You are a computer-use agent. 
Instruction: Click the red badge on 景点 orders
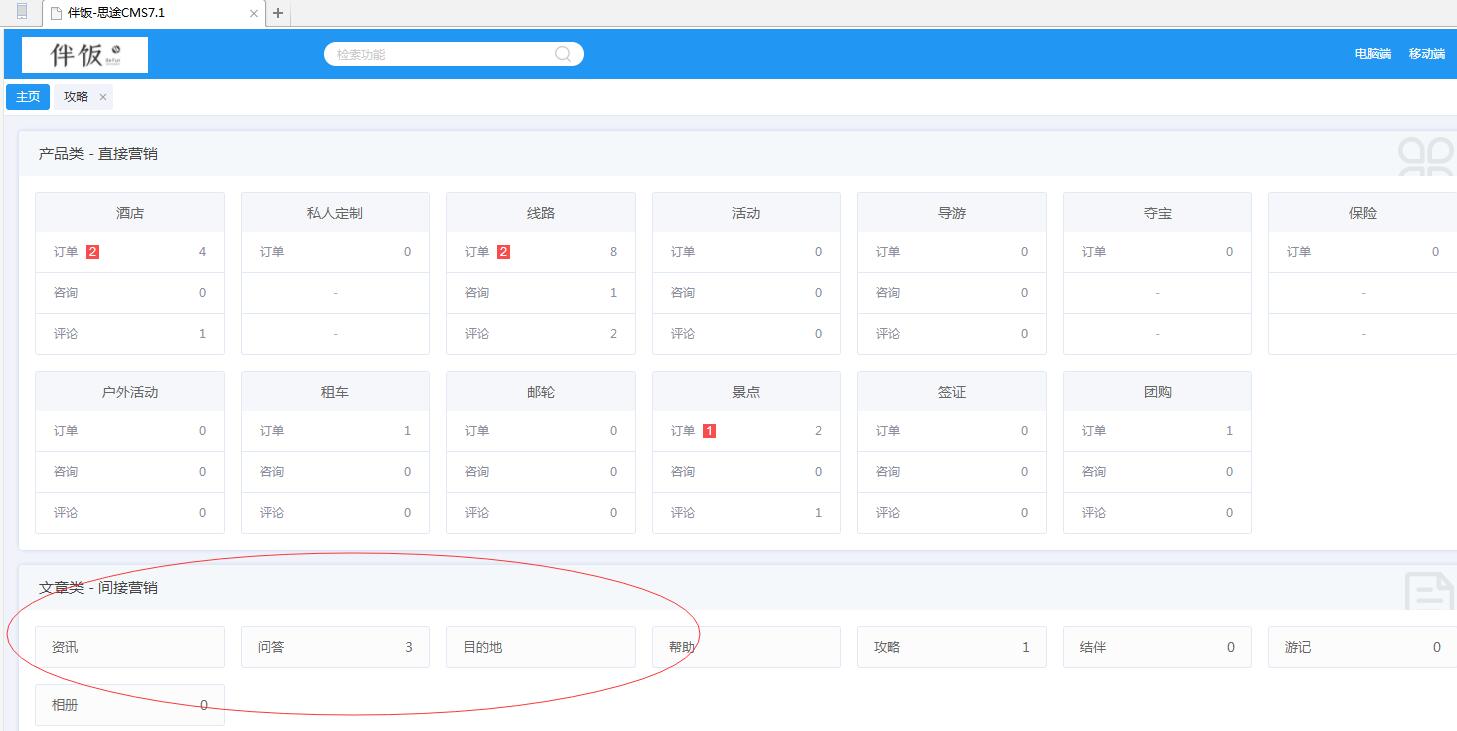[x=709, y=431]
